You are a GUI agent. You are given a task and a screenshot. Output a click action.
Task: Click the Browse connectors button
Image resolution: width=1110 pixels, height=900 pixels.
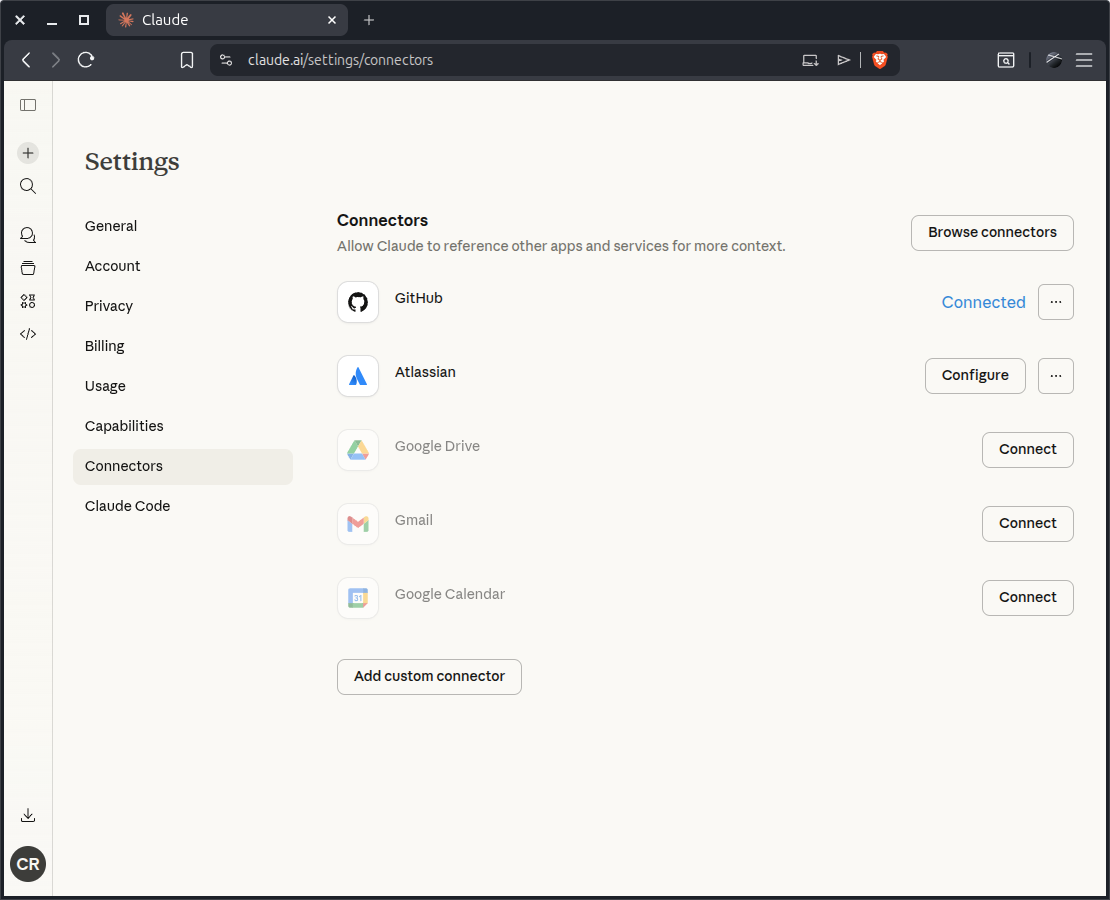[x=992, y=232]
